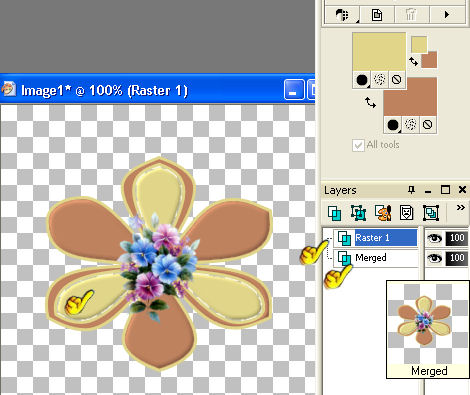470x395 pixels.
Task: Toggle background Transparent button
Action: [428, 125]
